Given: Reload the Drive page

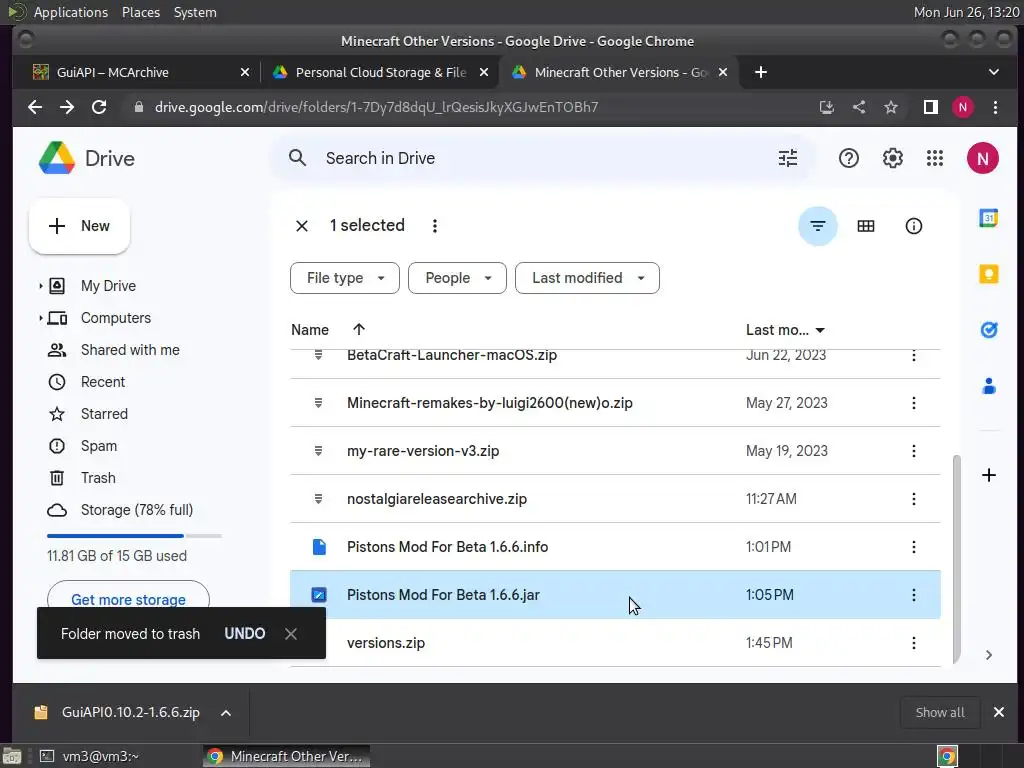Looking at the screenshot, I should pos(99,107).
